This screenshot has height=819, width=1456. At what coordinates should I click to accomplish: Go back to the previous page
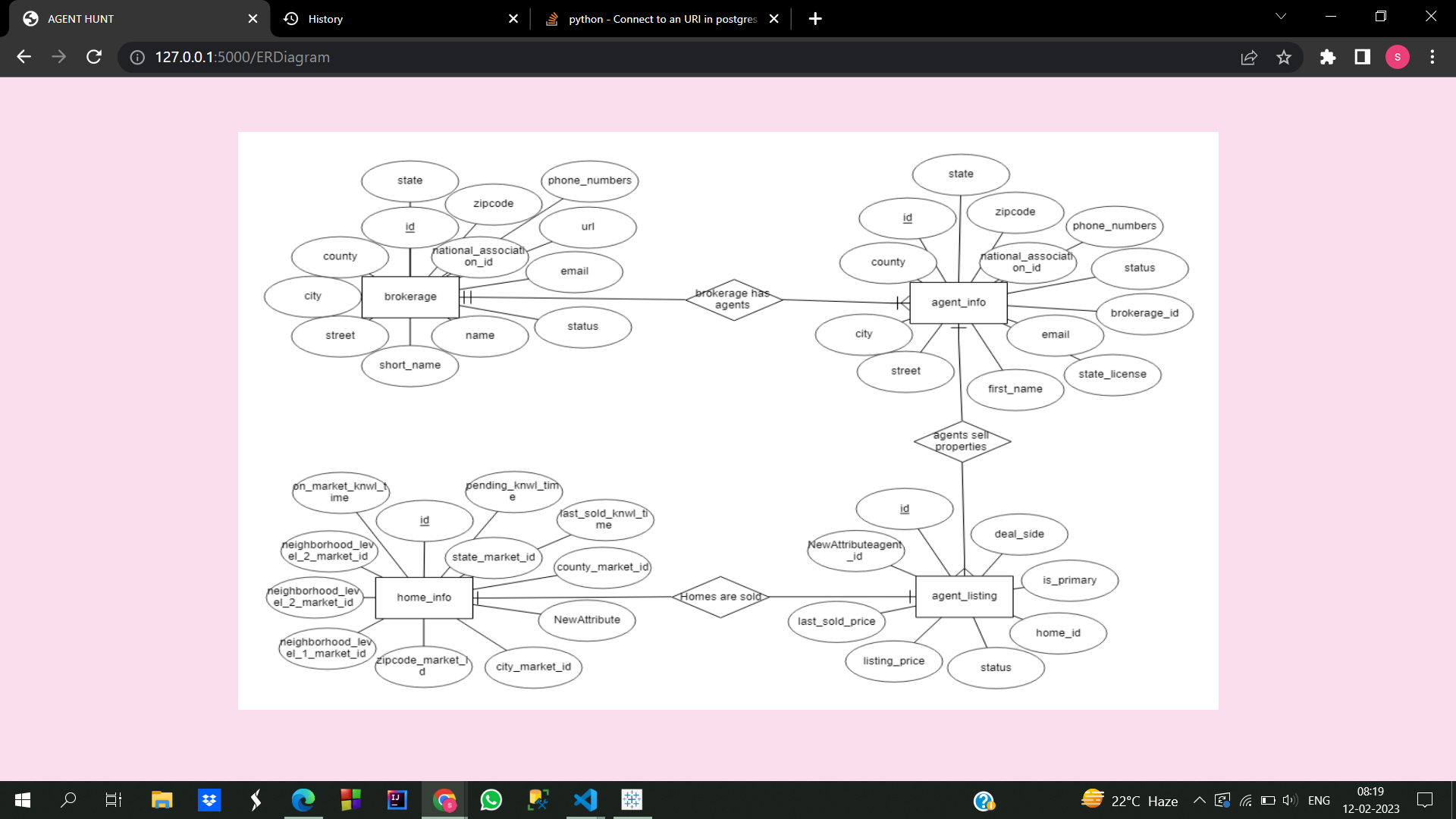[24, 57]
